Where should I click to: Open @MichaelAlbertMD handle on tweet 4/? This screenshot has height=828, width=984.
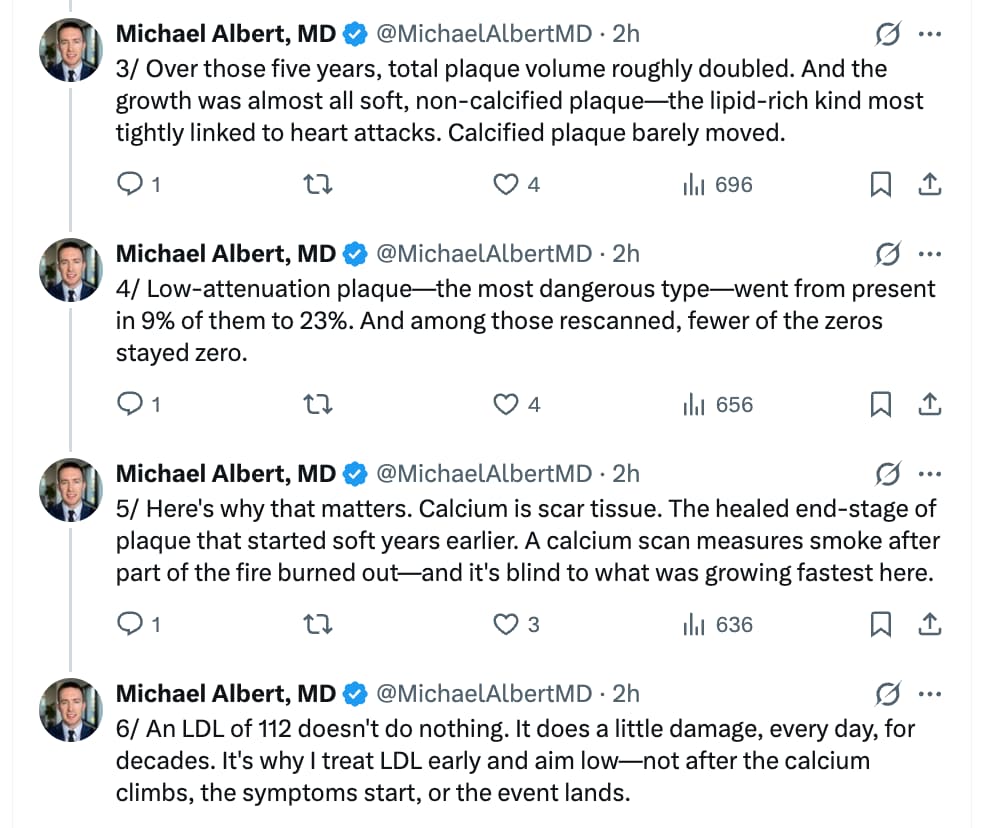tap(484, 254)
